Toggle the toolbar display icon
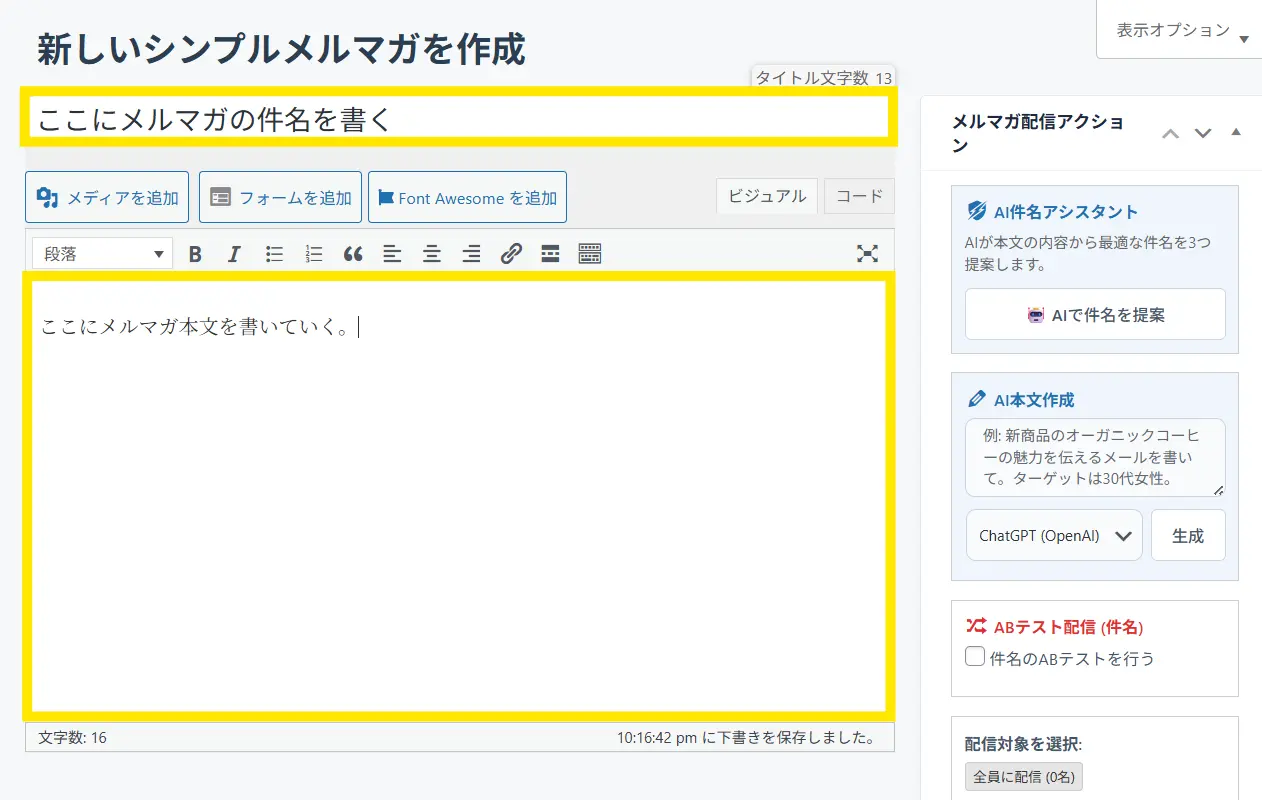 pos(590,254)
